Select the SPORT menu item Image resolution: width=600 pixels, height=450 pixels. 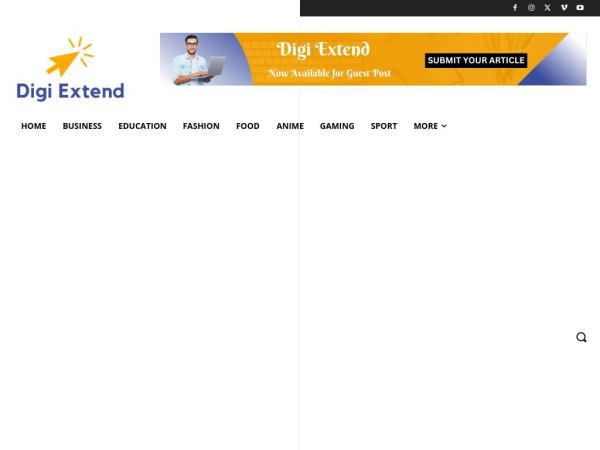(384, 126)
